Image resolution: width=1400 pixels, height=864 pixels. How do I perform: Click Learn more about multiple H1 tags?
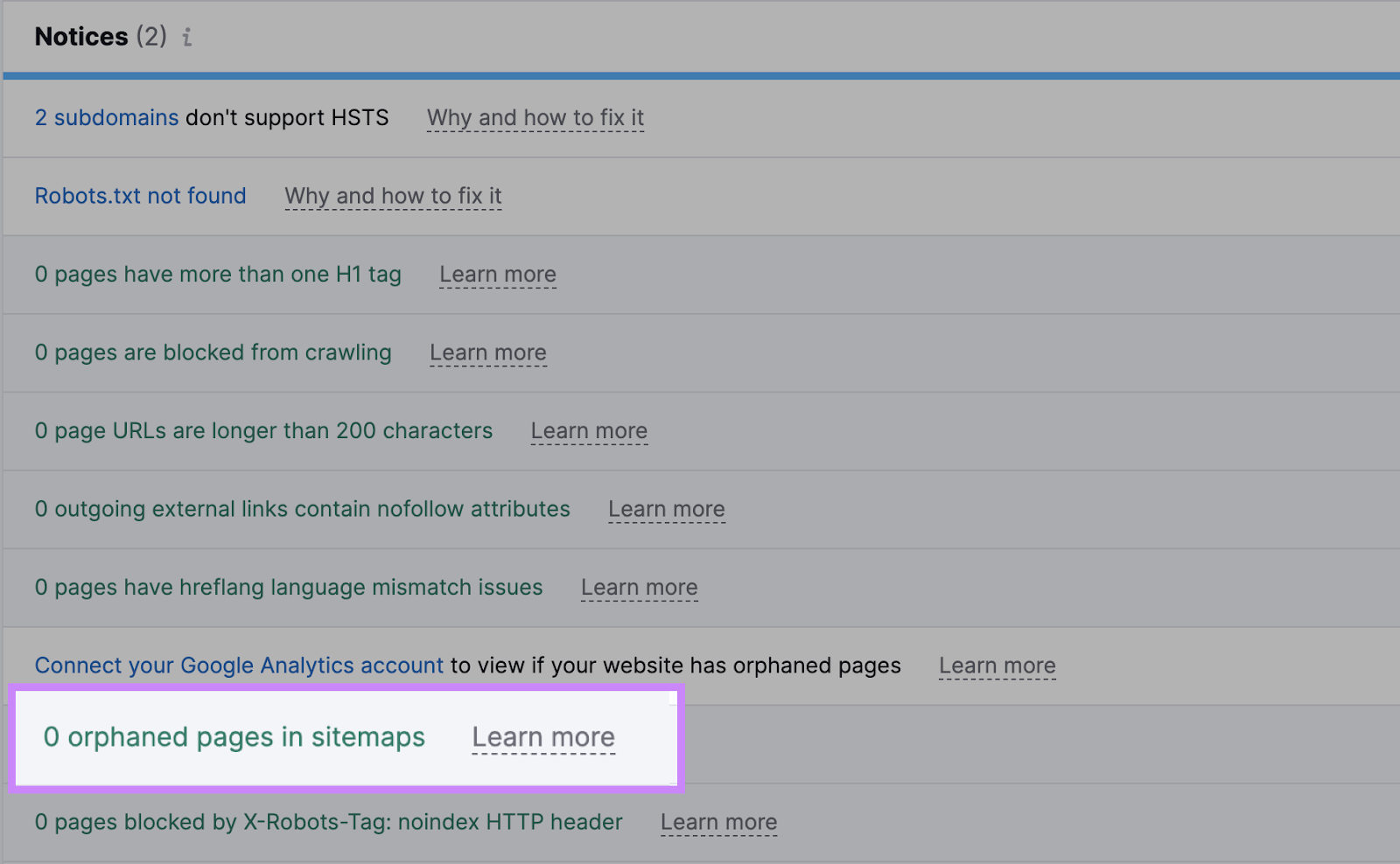pyautogui.click(x=497, y=274)
